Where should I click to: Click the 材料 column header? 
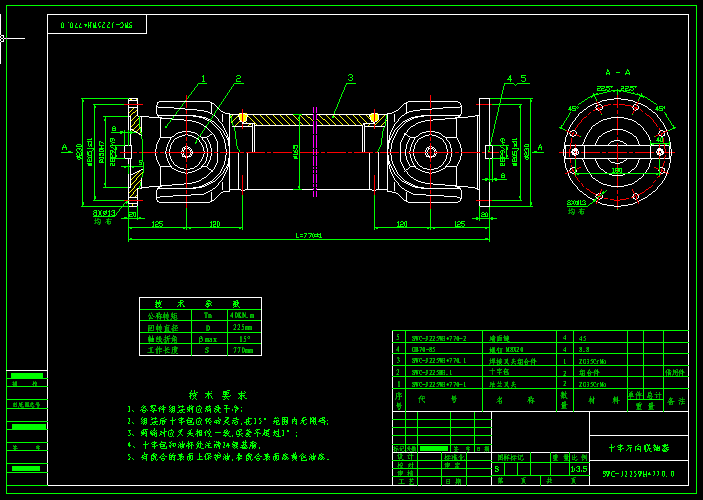pos(603,400)
